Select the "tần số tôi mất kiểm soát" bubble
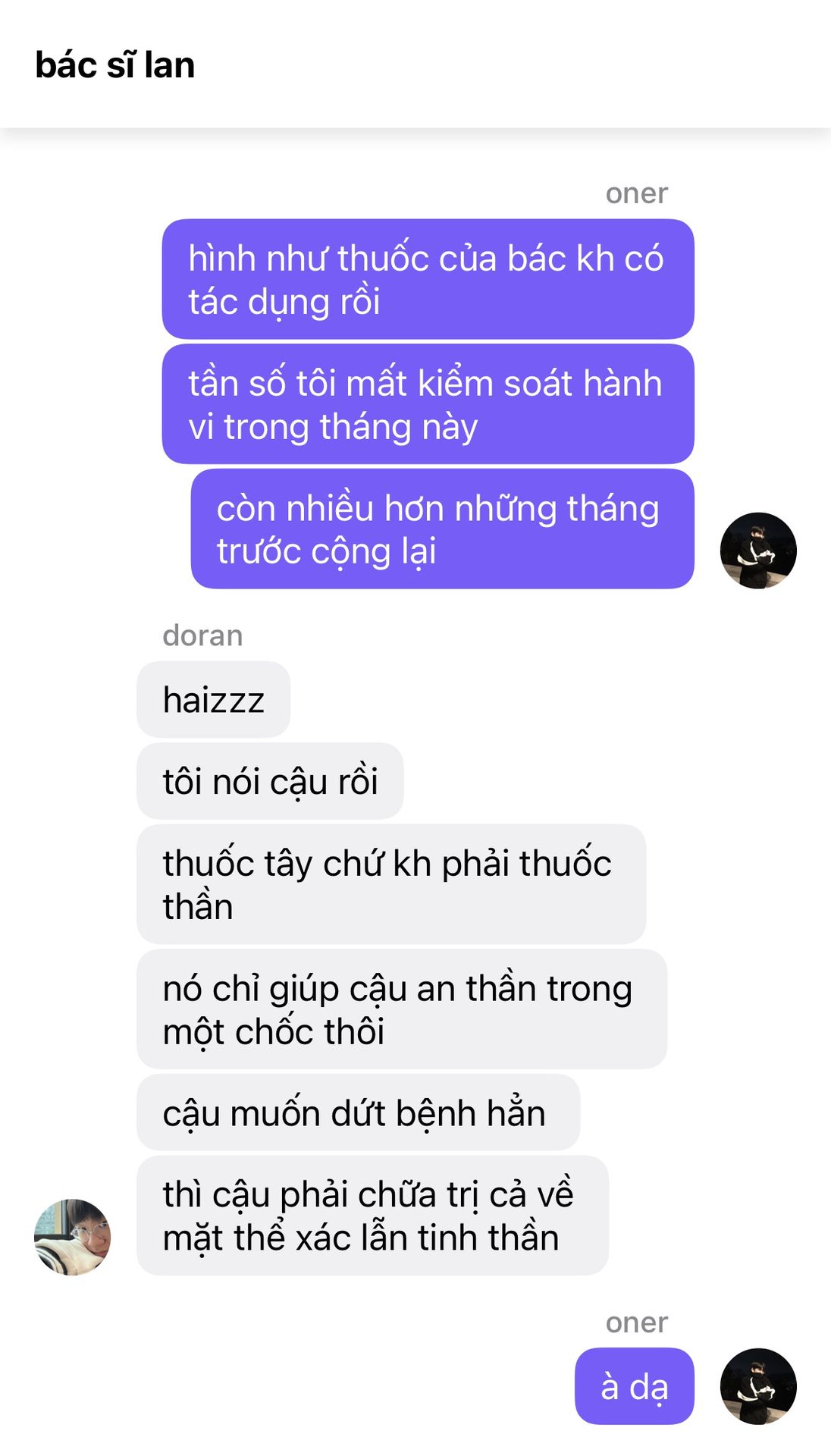The image size is (831, 1456). 428,404
